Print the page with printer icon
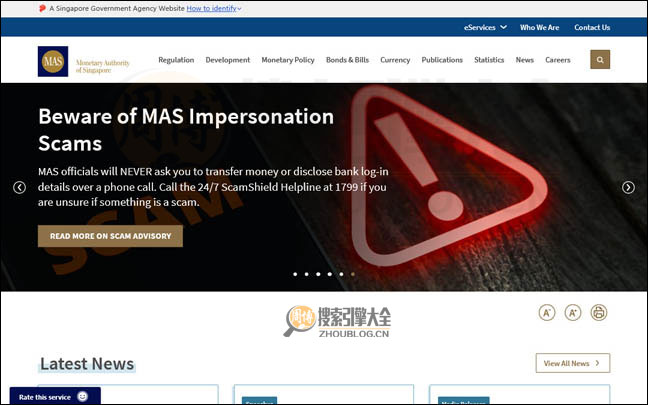 click(x=599, y=312)
